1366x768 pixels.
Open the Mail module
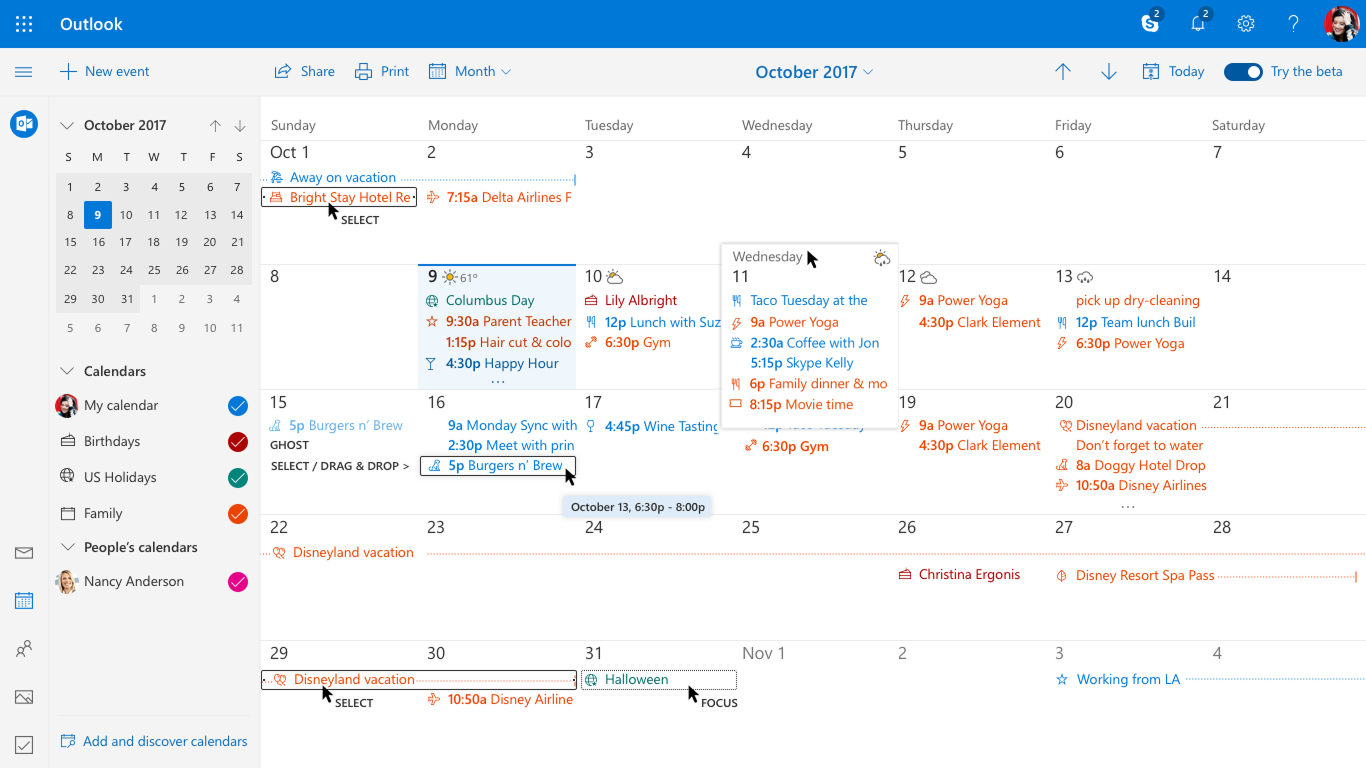[x=24, y=553]
